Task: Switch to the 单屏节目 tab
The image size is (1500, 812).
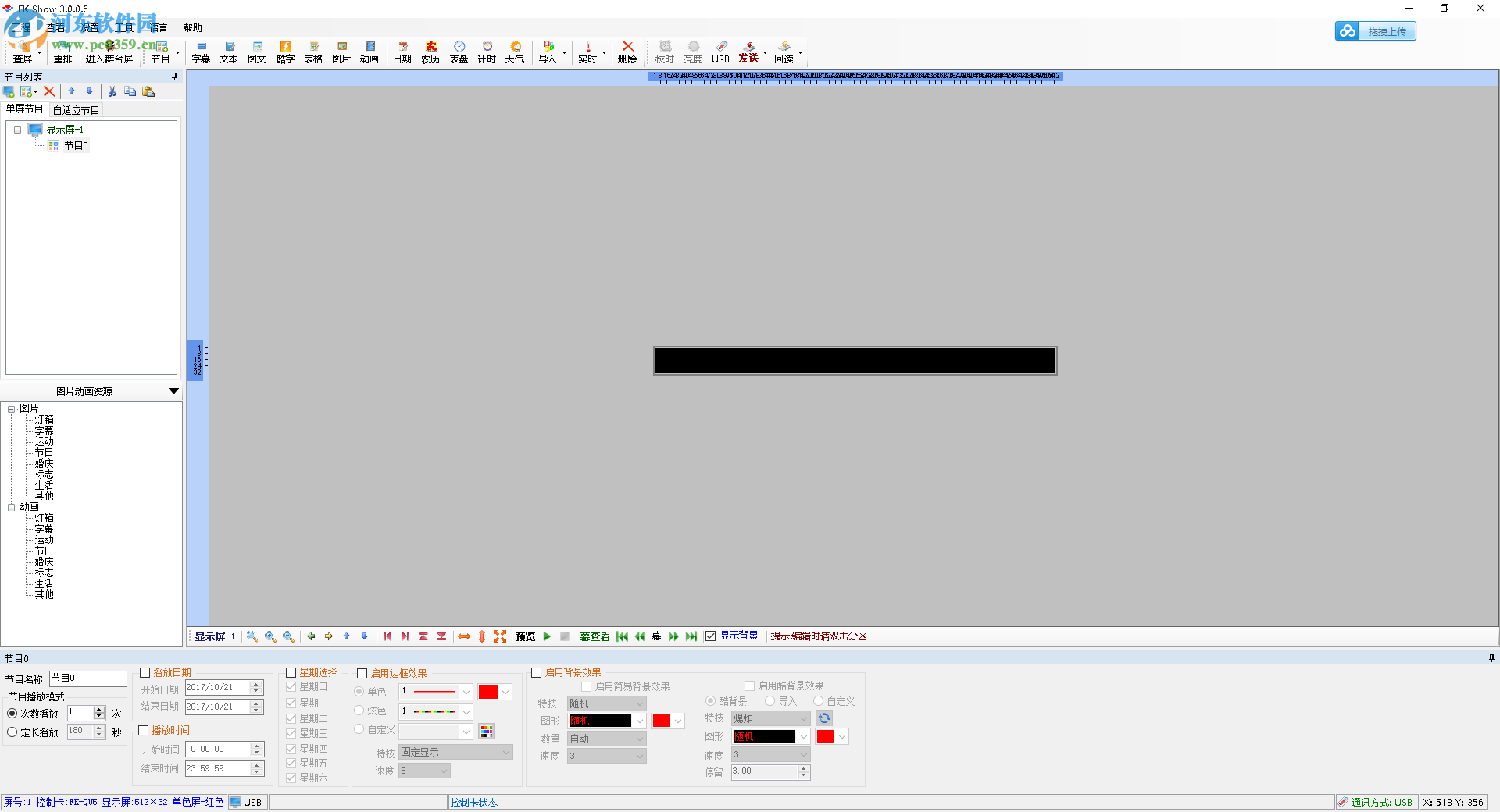Action: (25, 109)
